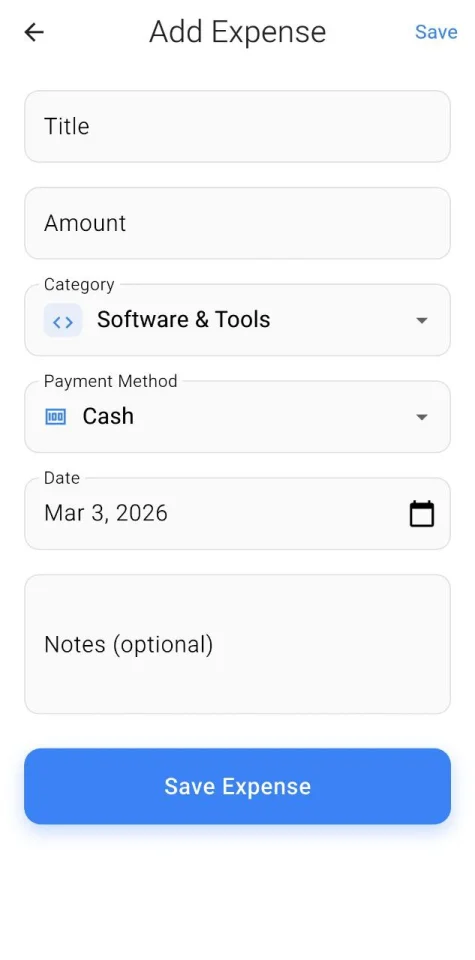
Task: Click the Category field label
Action: tap(79, 285)
